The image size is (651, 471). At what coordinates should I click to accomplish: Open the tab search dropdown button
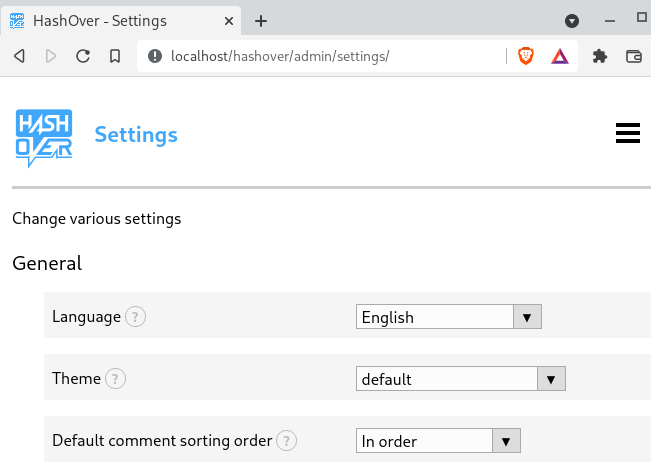[x=572, y=20]
